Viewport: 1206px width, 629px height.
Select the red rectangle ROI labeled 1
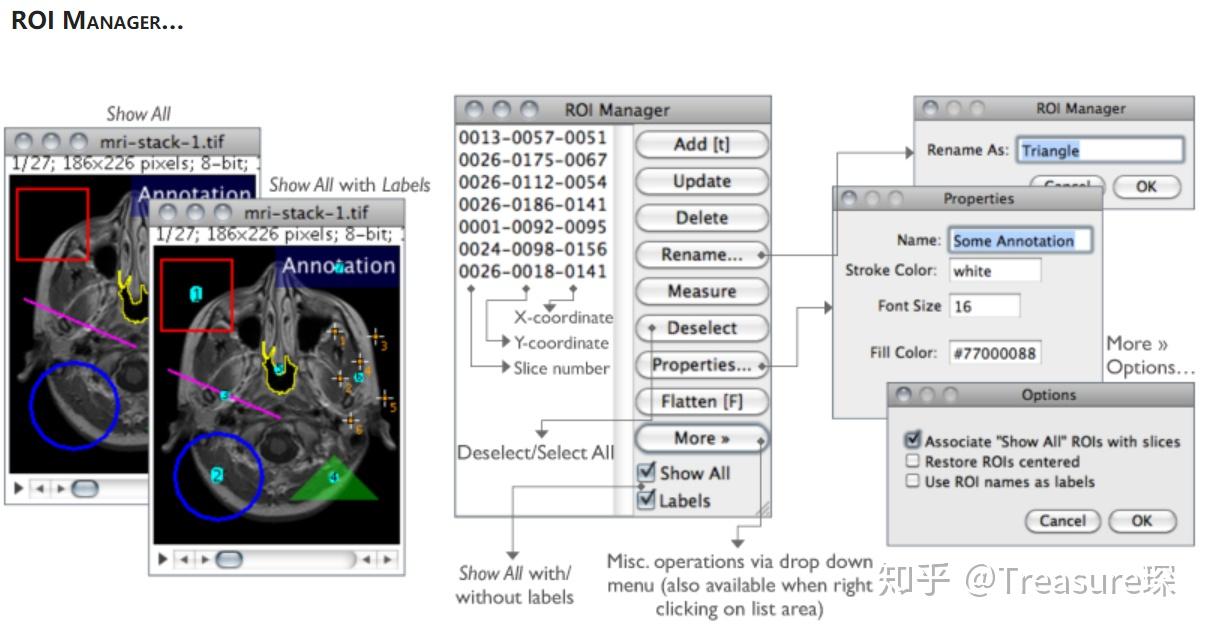coord(197,295)
